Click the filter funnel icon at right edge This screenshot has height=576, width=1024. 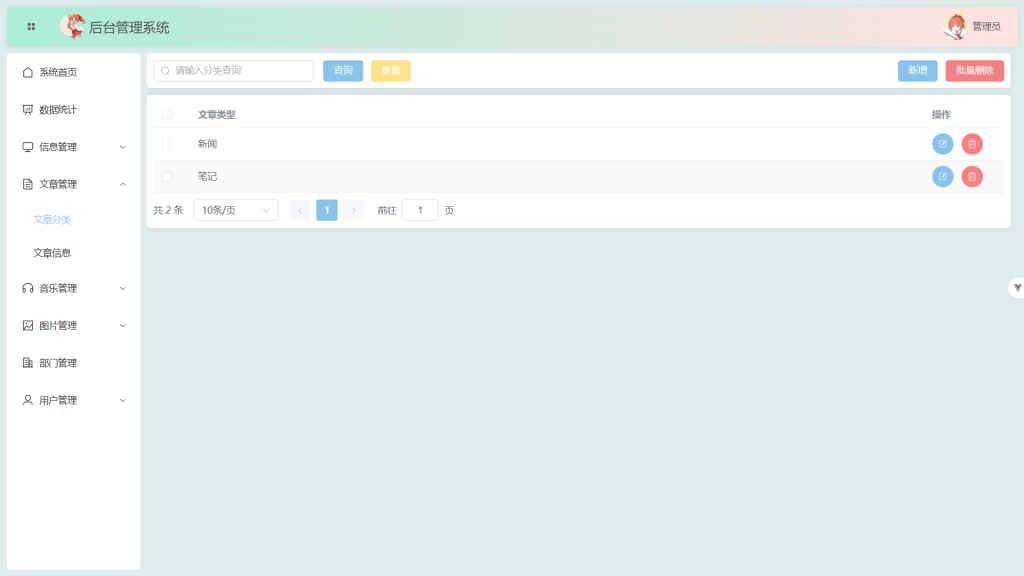tap(1016, 288)
